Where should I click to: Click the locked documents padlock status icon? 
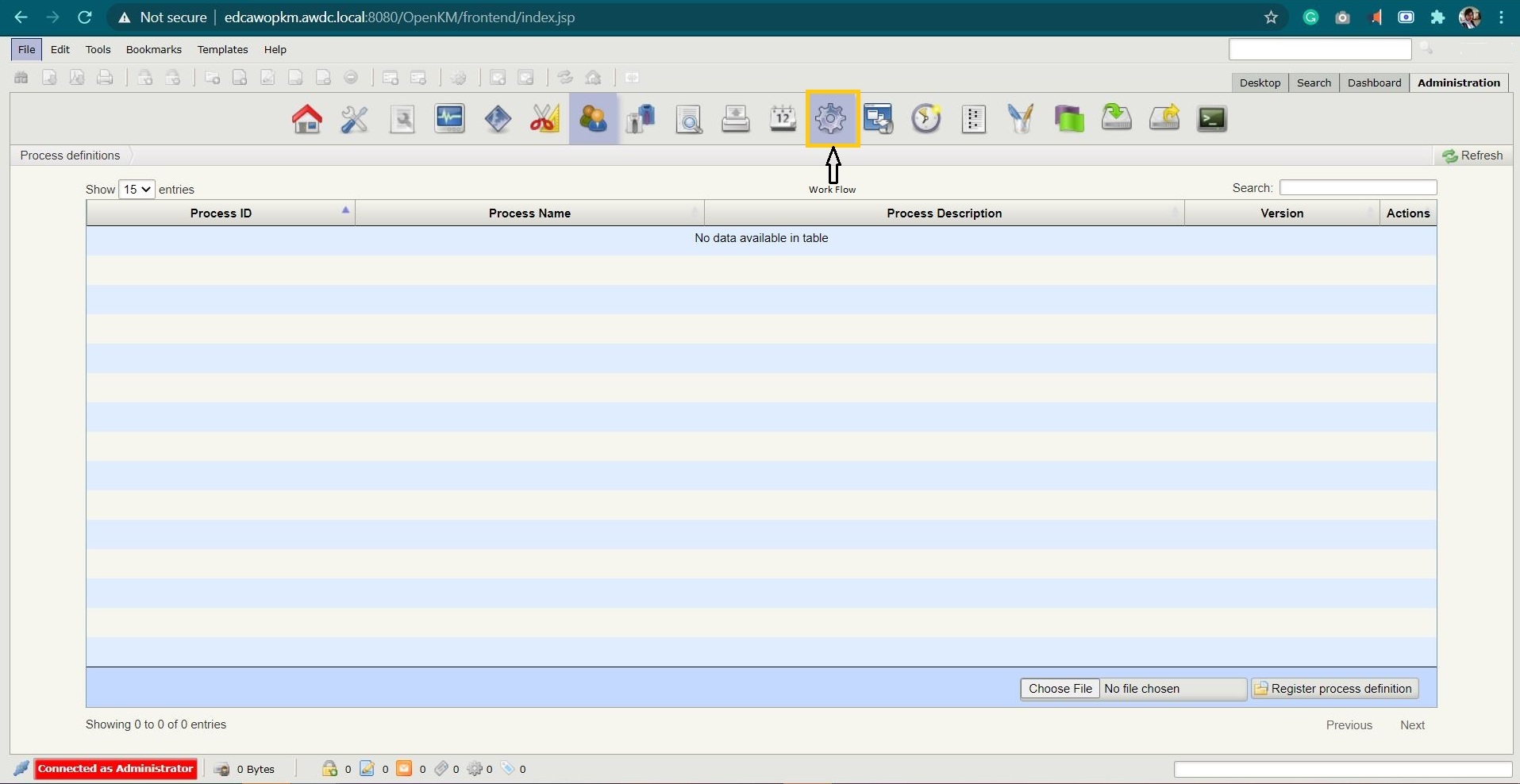pos(329,769)
